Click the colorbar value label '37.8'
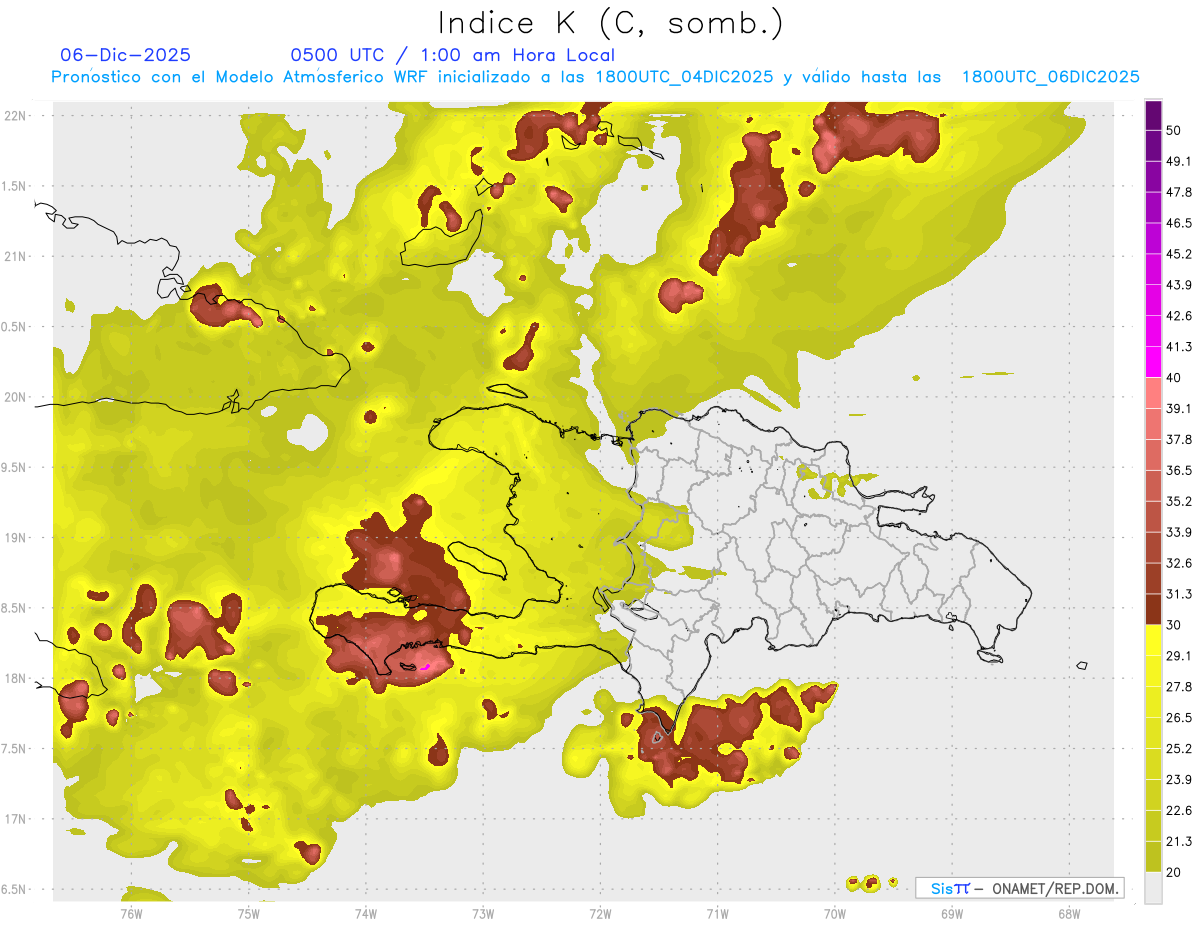Image resolution: width=1200 pixels, height=927 pixels. 1178,439
